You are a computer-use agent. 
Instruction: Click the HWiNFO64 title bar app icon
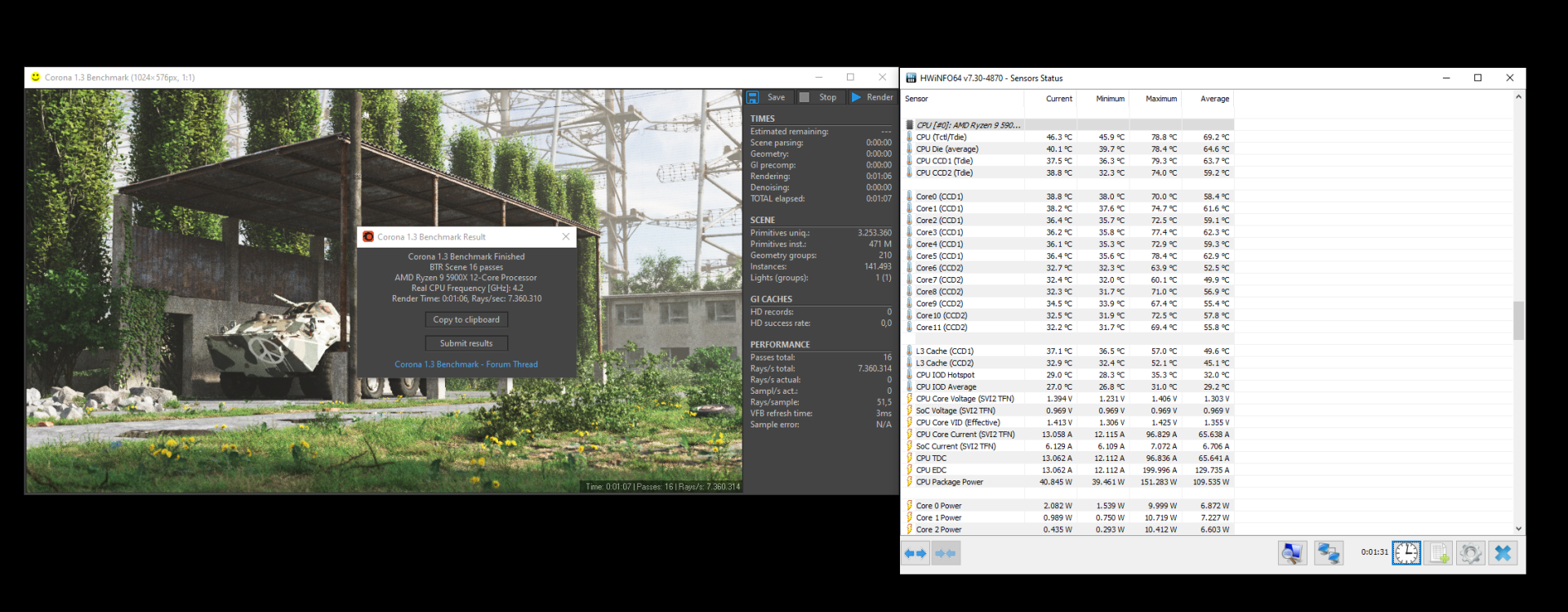[911, 78]
